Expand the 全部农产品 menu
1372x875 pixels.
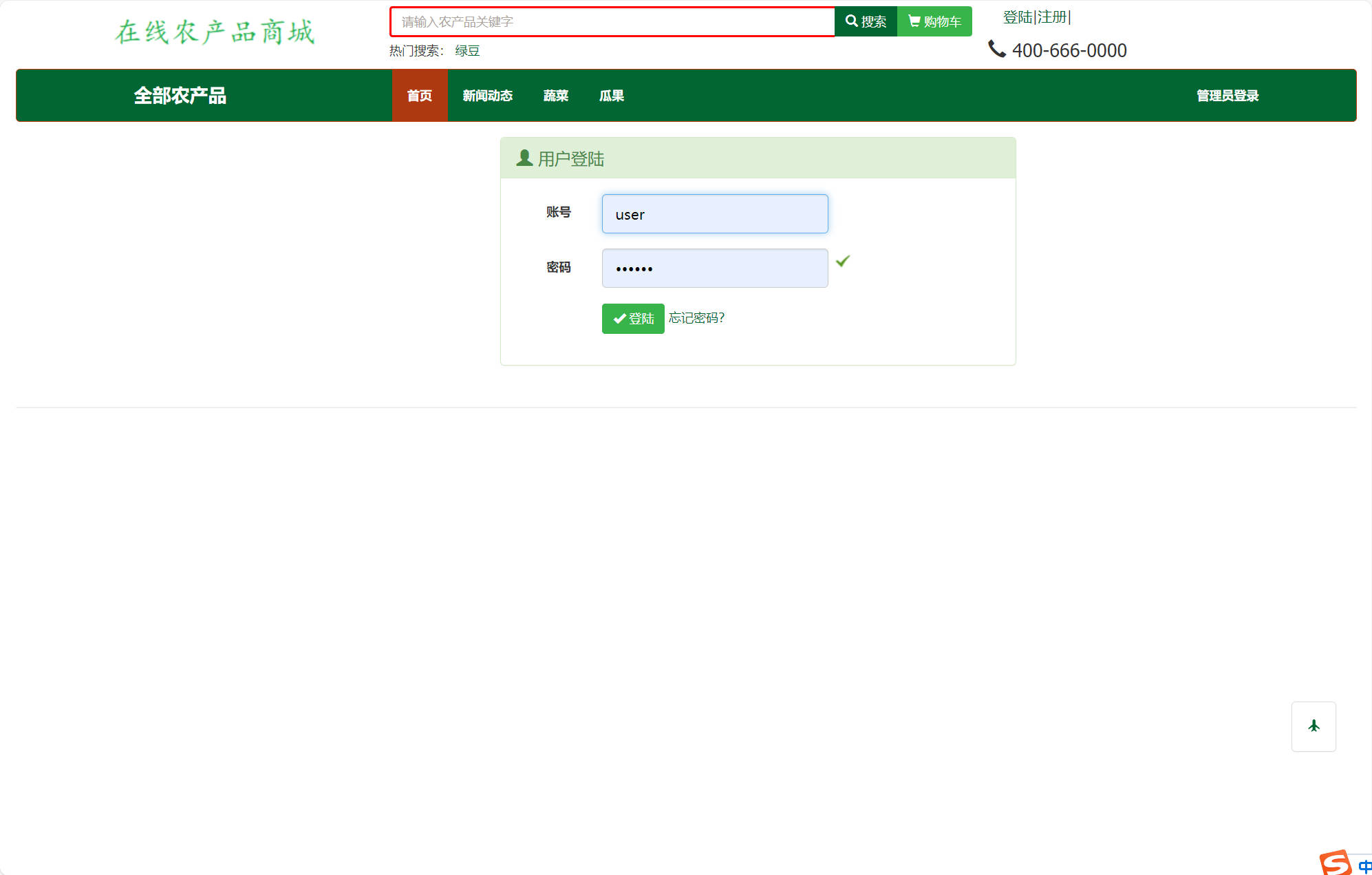tap(181, 96)
